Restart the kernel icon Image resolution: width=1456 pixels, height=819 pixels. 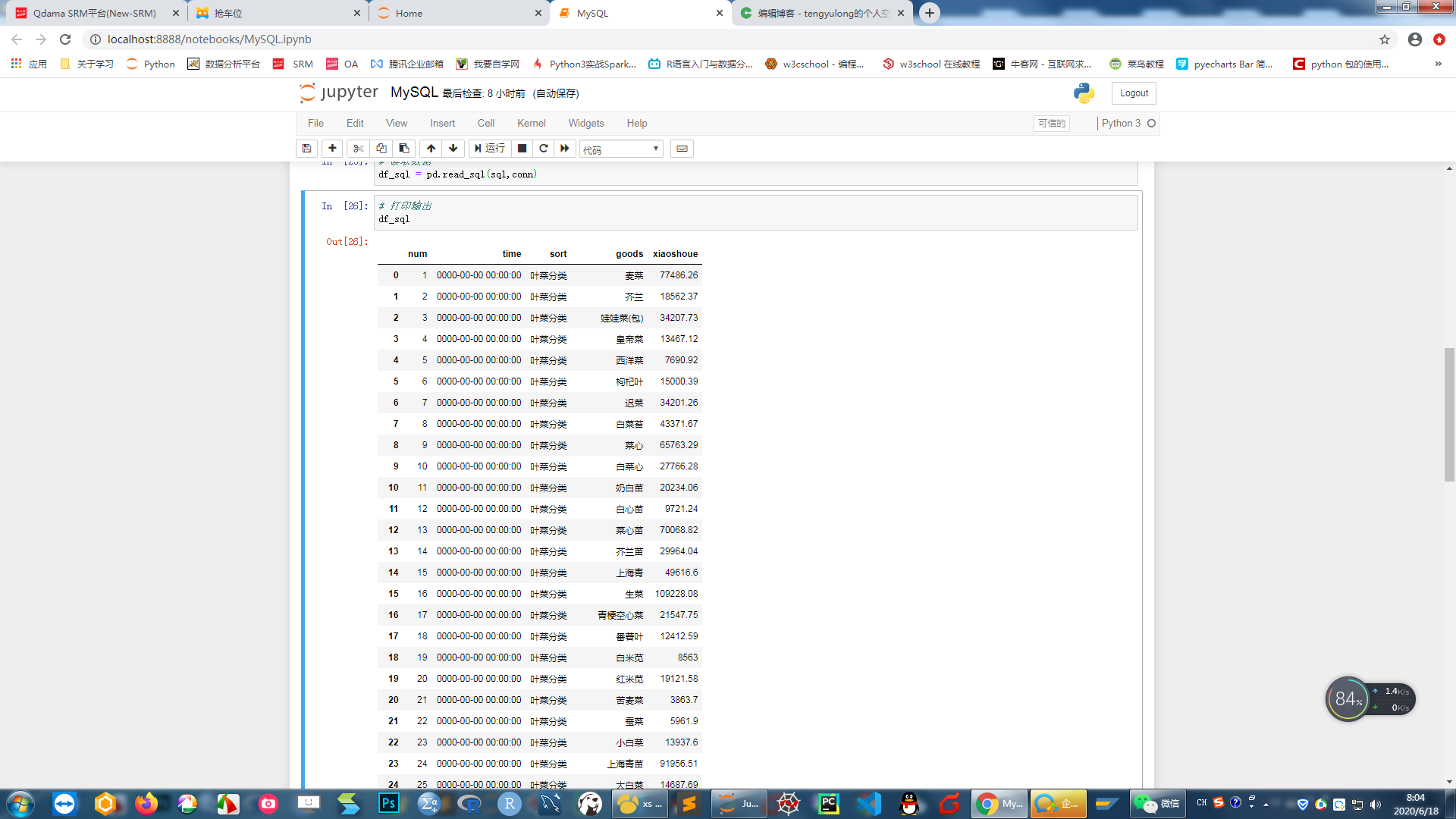coord(543,149)
